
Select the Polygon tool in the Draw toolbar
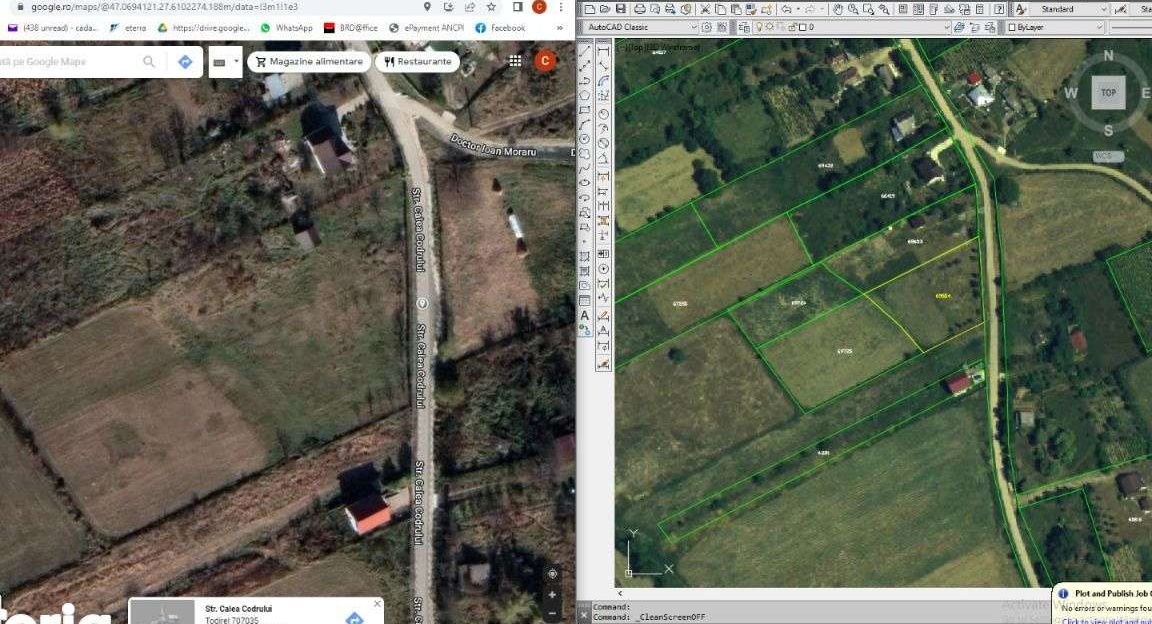(585, 95)
